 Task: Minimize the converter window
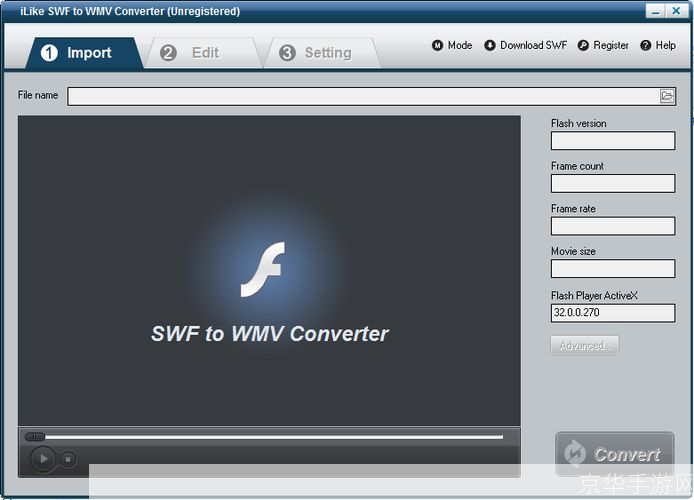tap(655, 11)
